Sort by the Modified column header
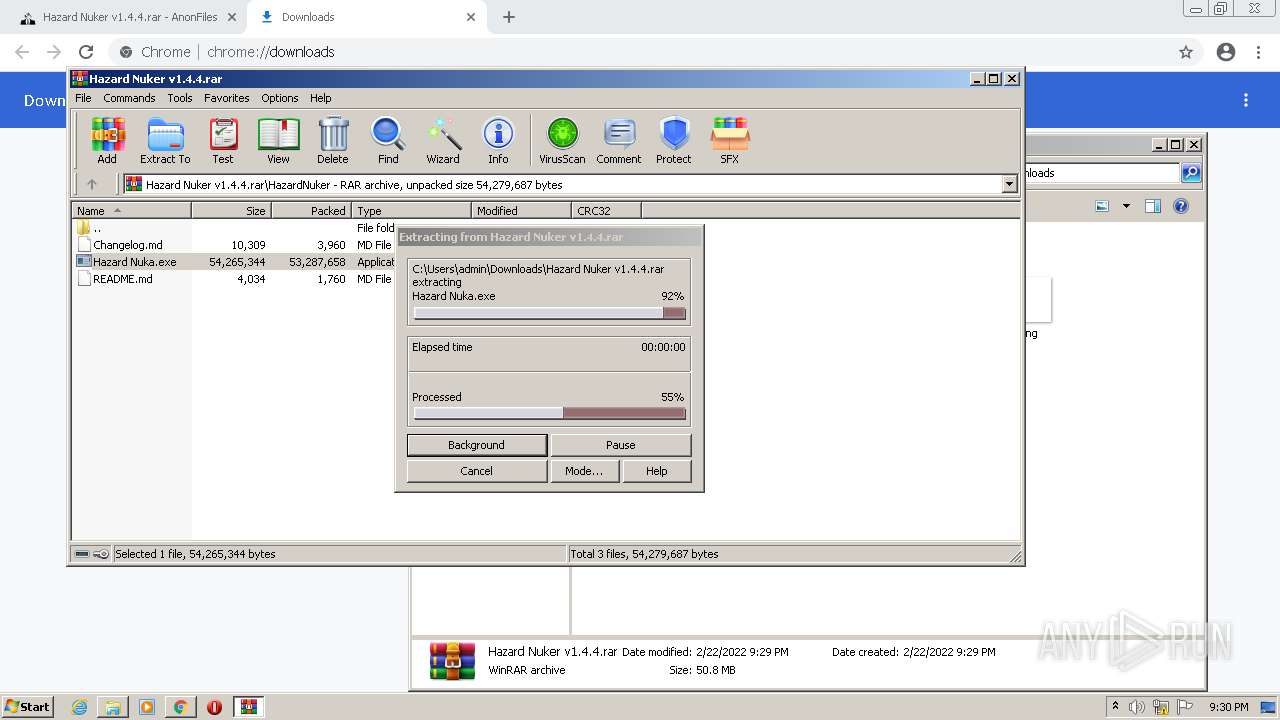The image size is (1280, 720). (x=521, y=210)
